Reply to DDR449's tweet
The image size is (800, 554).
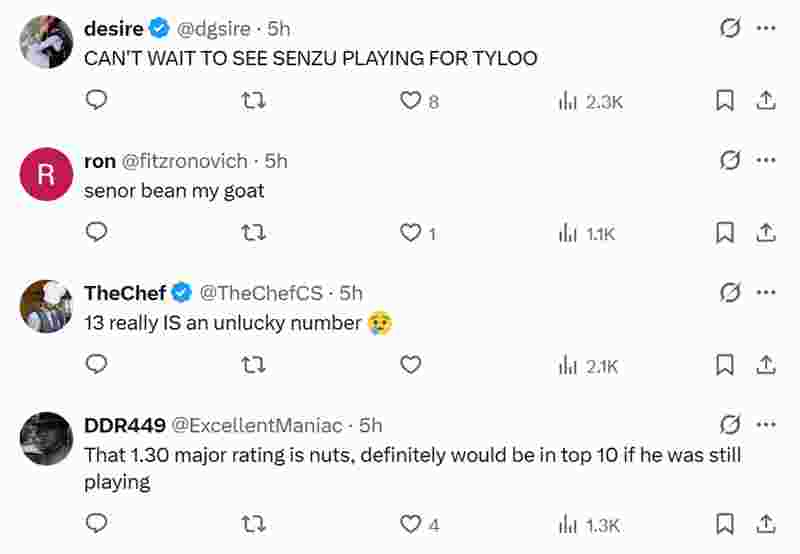click(96, 524)
